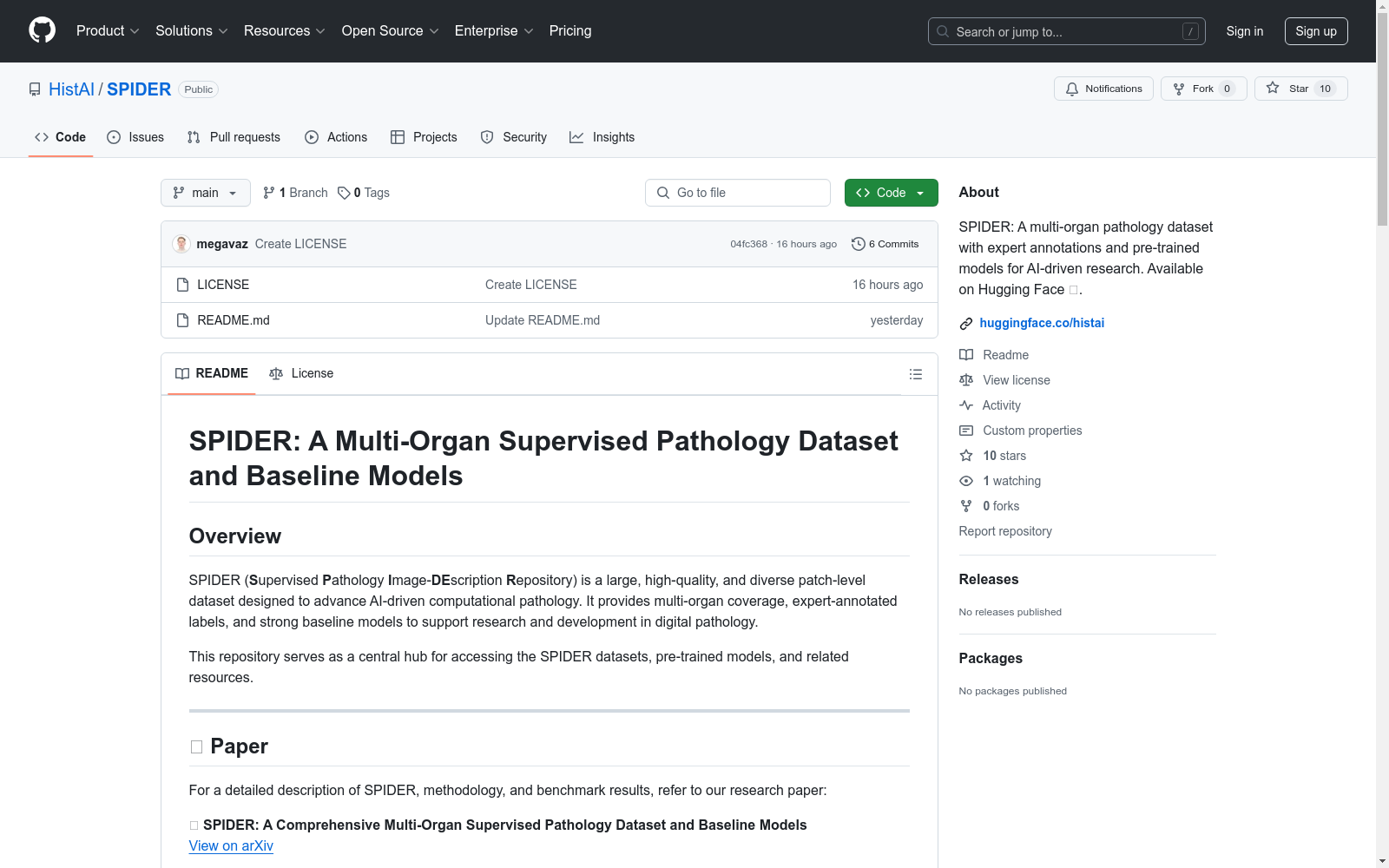The width and height of the screenshot is (1389, 868).
Task: Click the View on arXiv link
Action: (231, 846)
